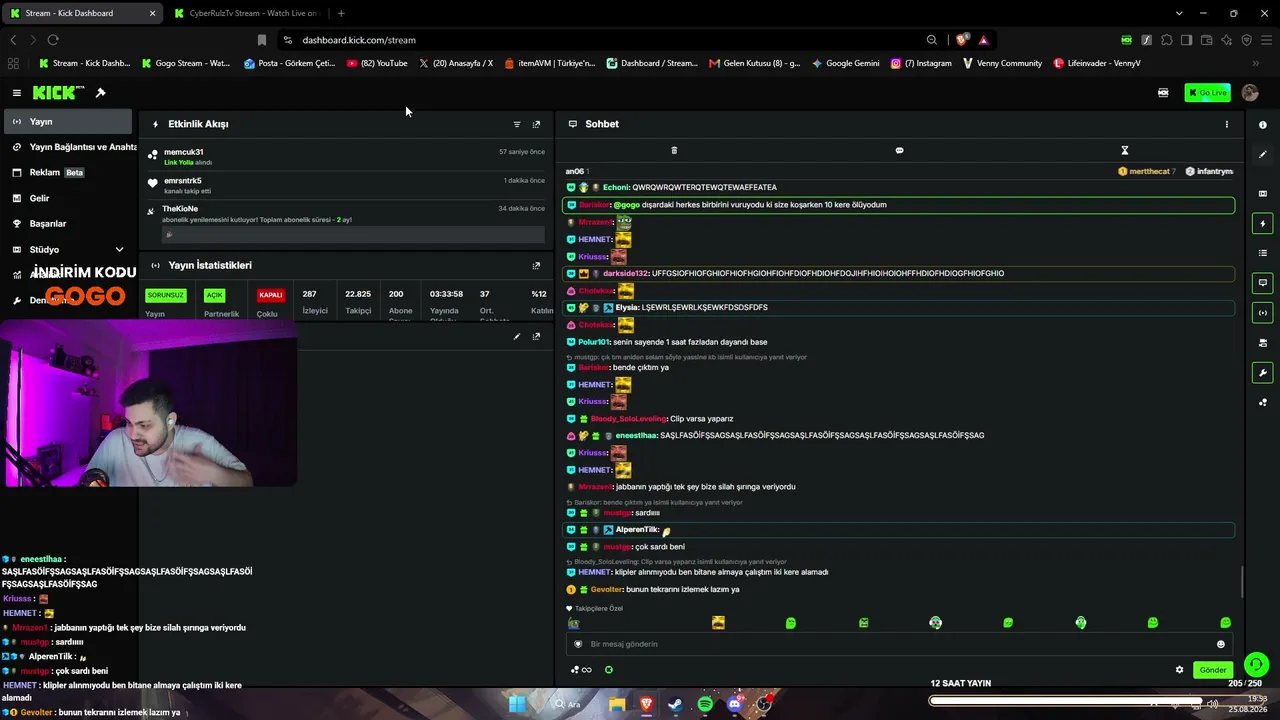Viewport: 1280px width, 720px height.
Task: Click Gönder to send message
Action: pos(1213,670)
